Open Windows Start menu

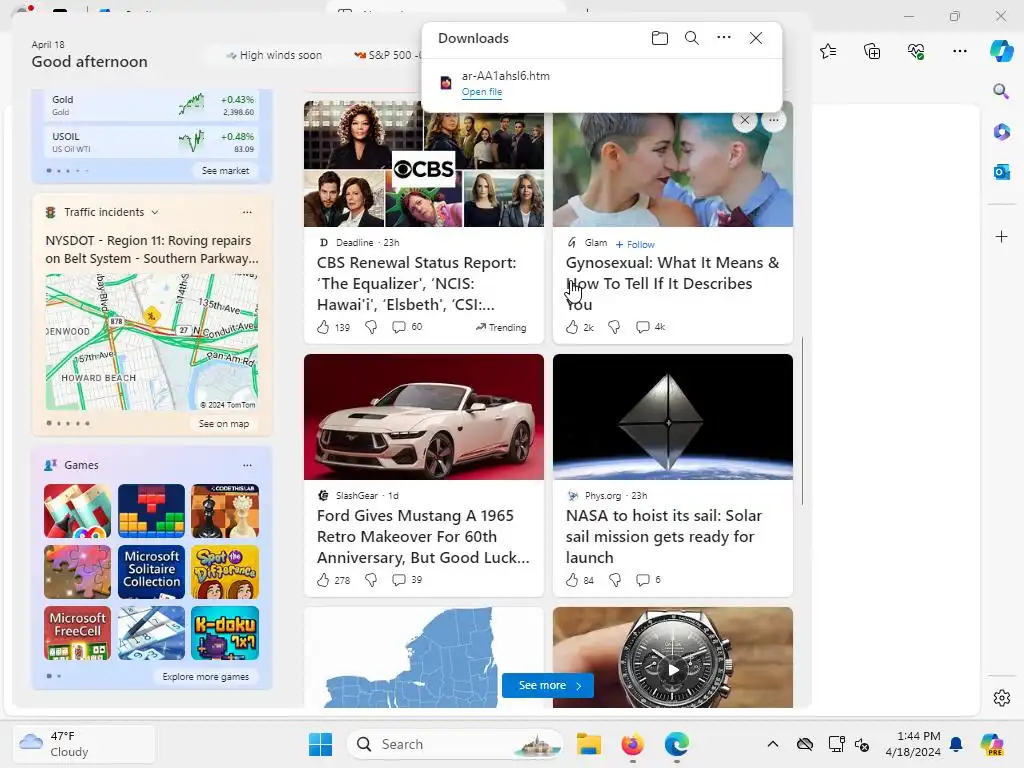coord(320,744)
